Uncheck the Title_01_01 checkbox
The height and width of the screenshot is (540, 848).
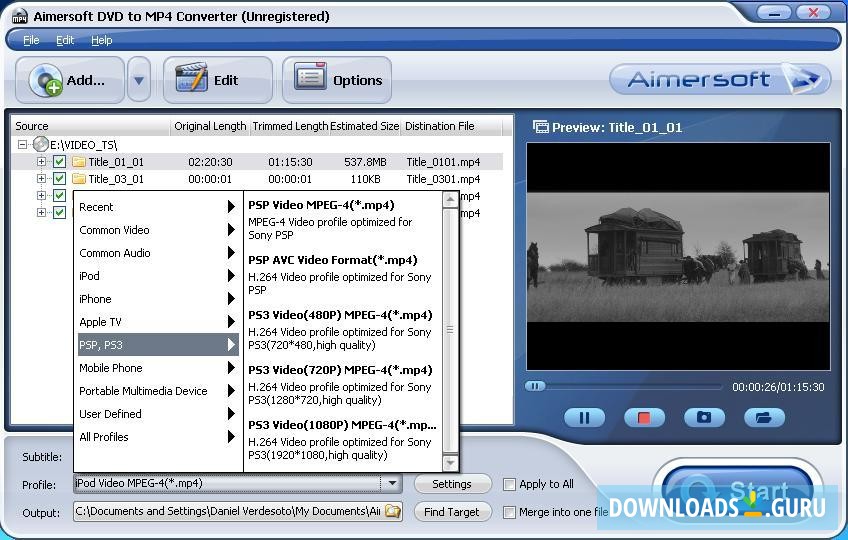[x=59, y=162]
